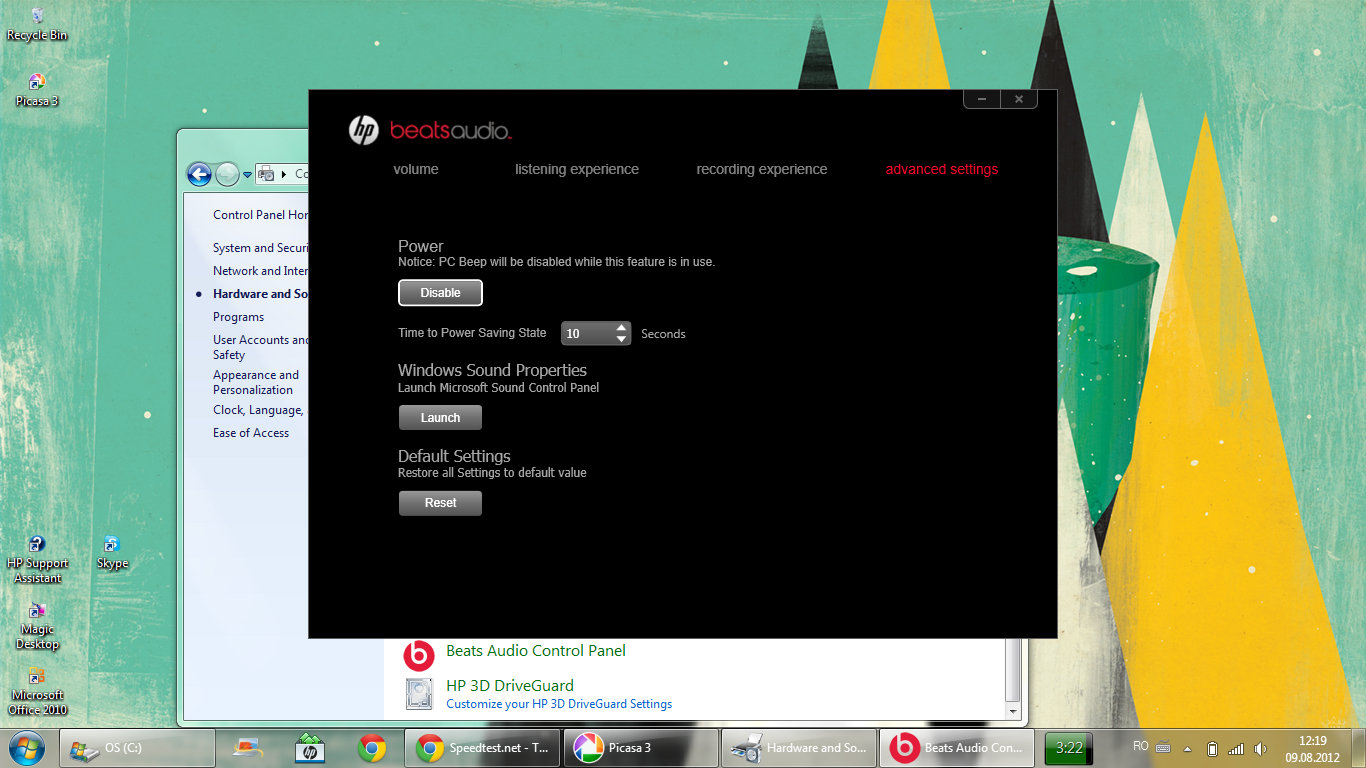This screenshot has width=1366, height=768.
Task: Open the Magic Desktop shortcut
Action: (37, 626)
